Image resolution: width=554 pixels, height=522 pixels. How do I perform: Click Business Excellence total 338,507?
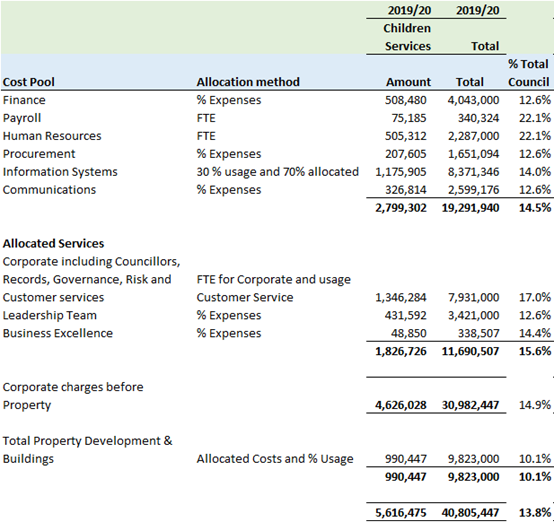[479, 333]
